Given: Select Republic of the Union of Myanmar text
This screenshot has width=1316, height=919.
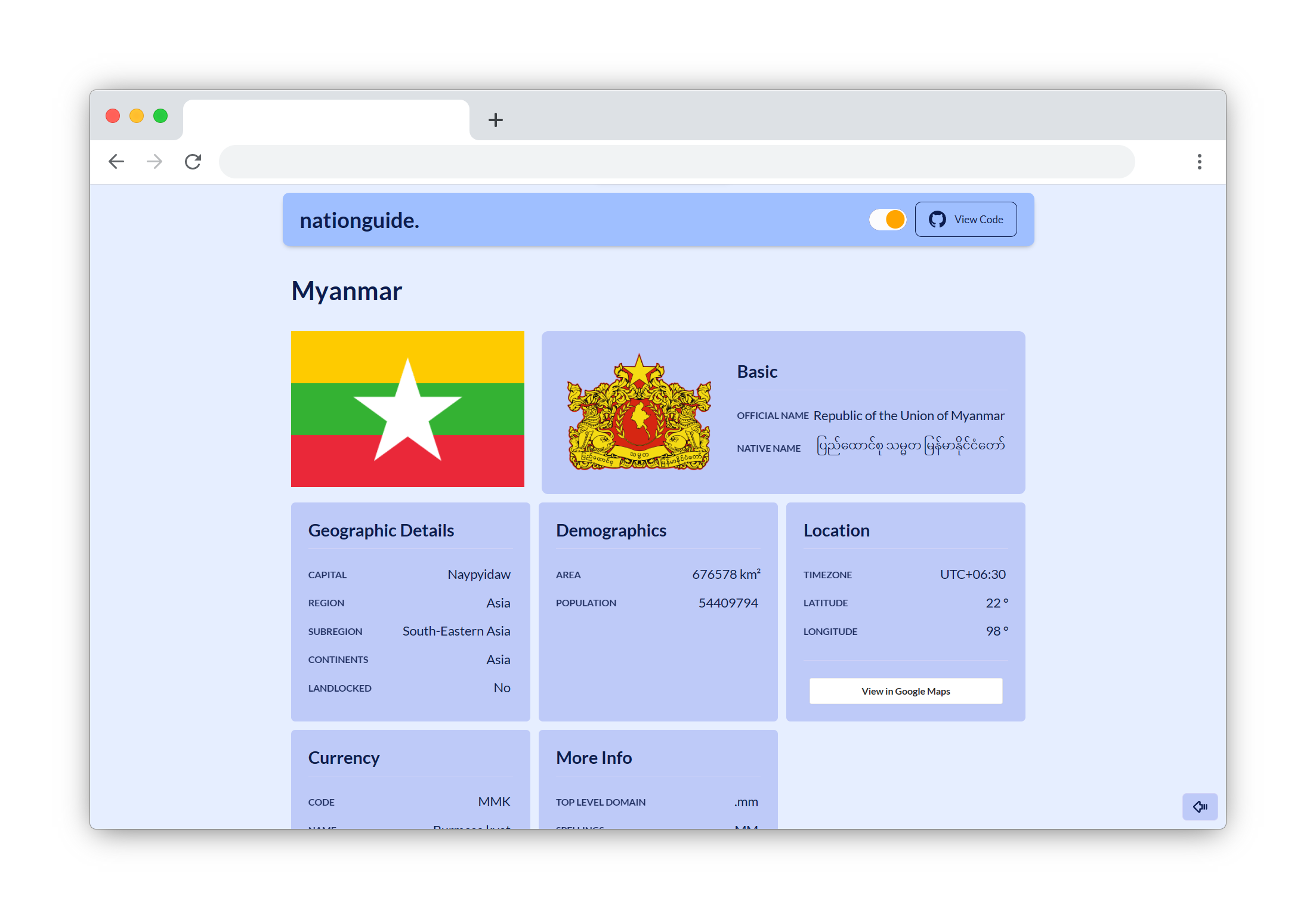Looking at the screenshot, I should [x=909, y=415].
